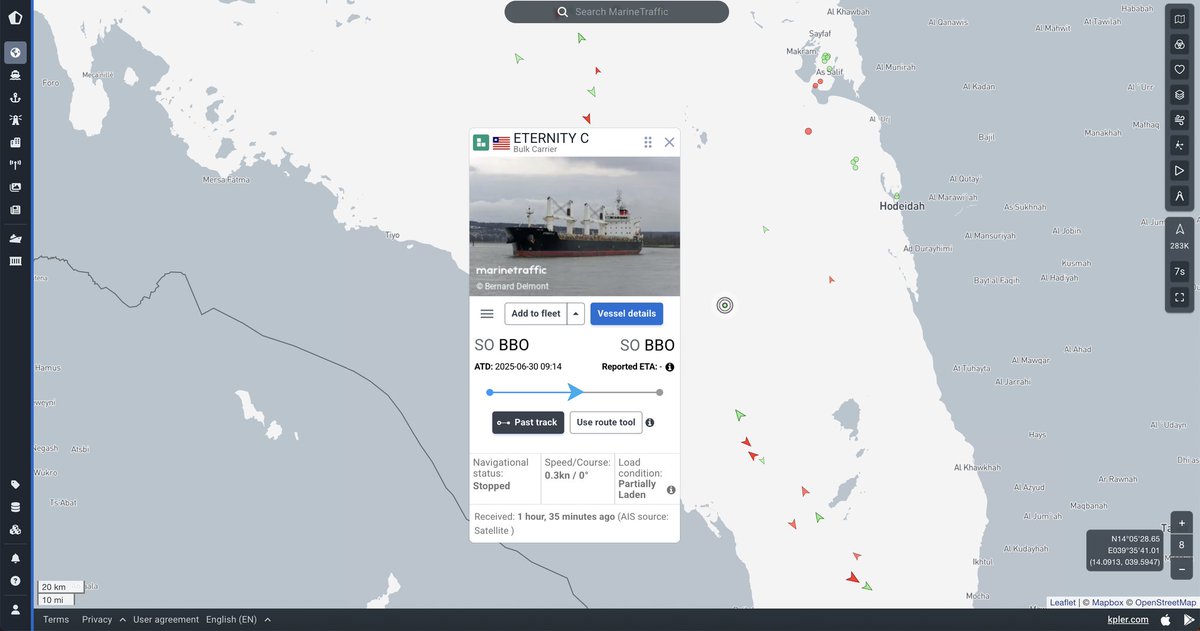This screenshot has height=631, width=1200.
Task: Click Add to fleet button
Action: [x=536, y=313]
